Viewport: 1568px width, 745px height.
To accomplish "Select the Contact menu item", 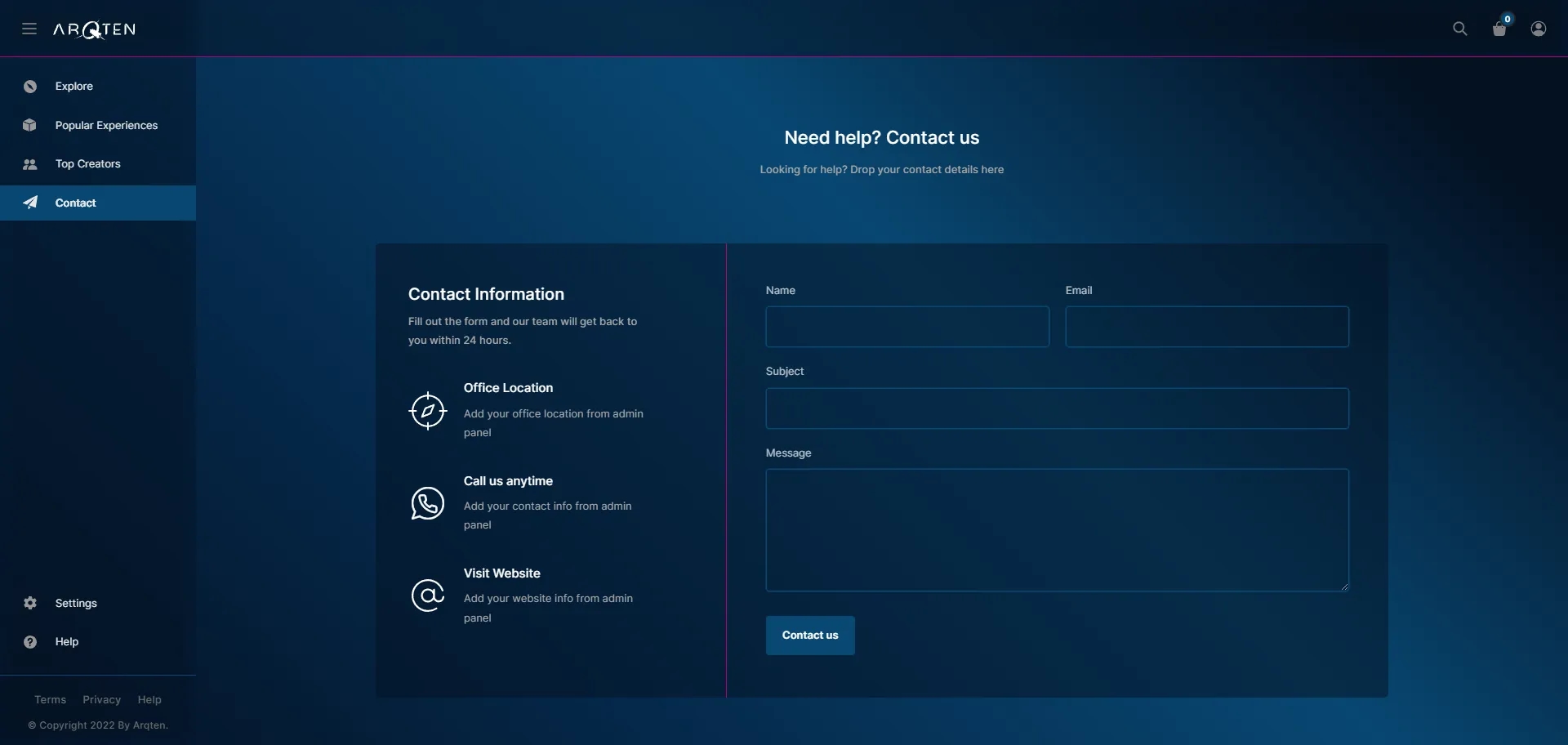I will (98, 203).
